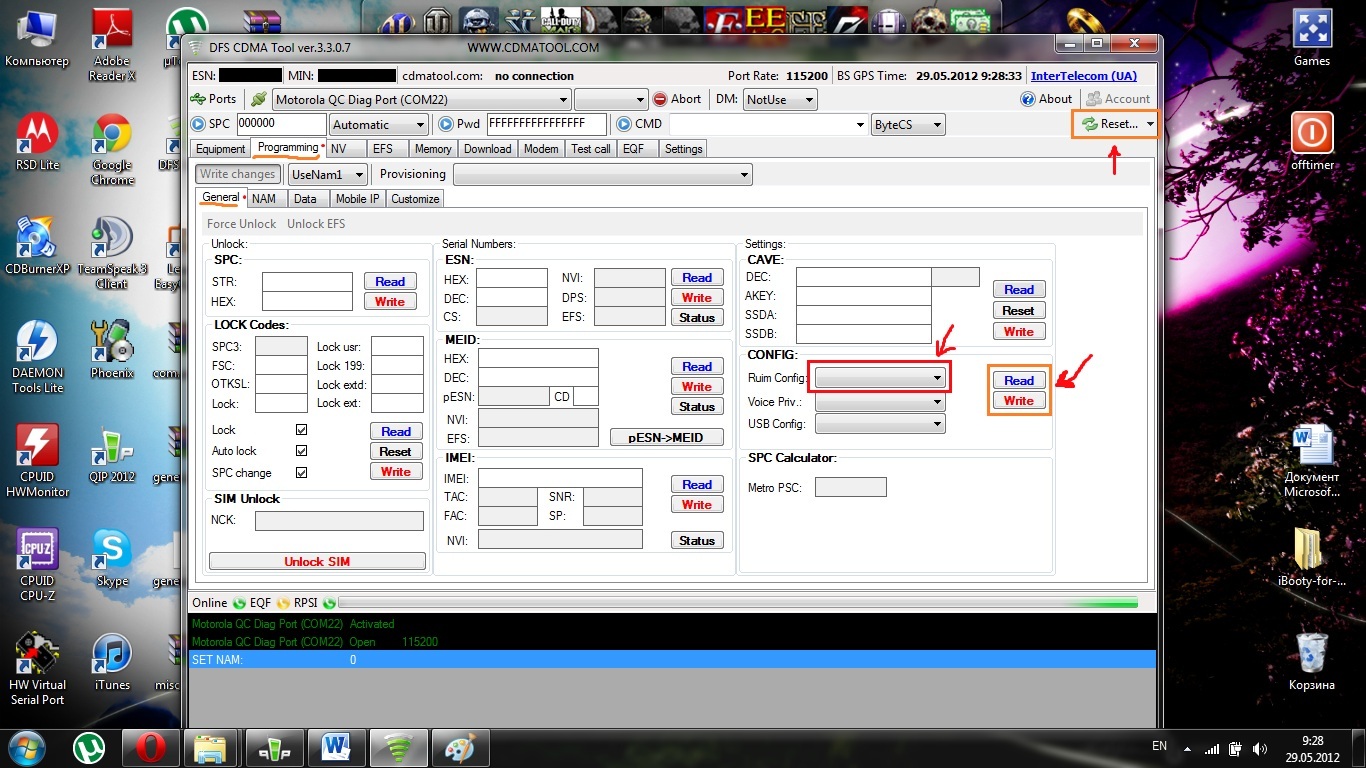Open Windows Explorer from the taskbar
The height and width of the screenshot is (768, 1366).
click(213, 747)
